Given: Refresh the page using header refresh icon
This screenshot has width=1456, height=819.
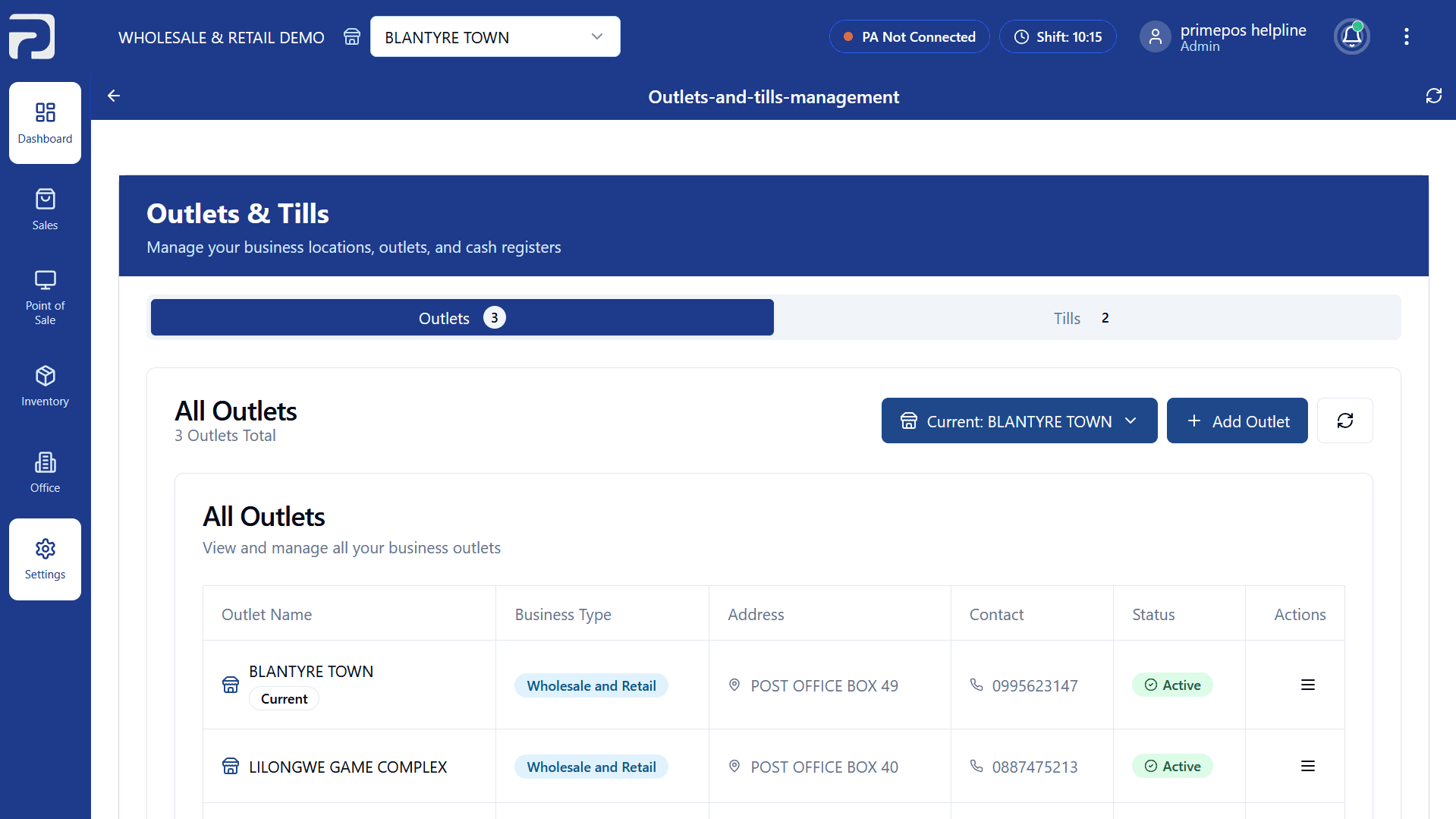Looking at the screenshot, I should pyautogui.click(x=1433, y=96).
